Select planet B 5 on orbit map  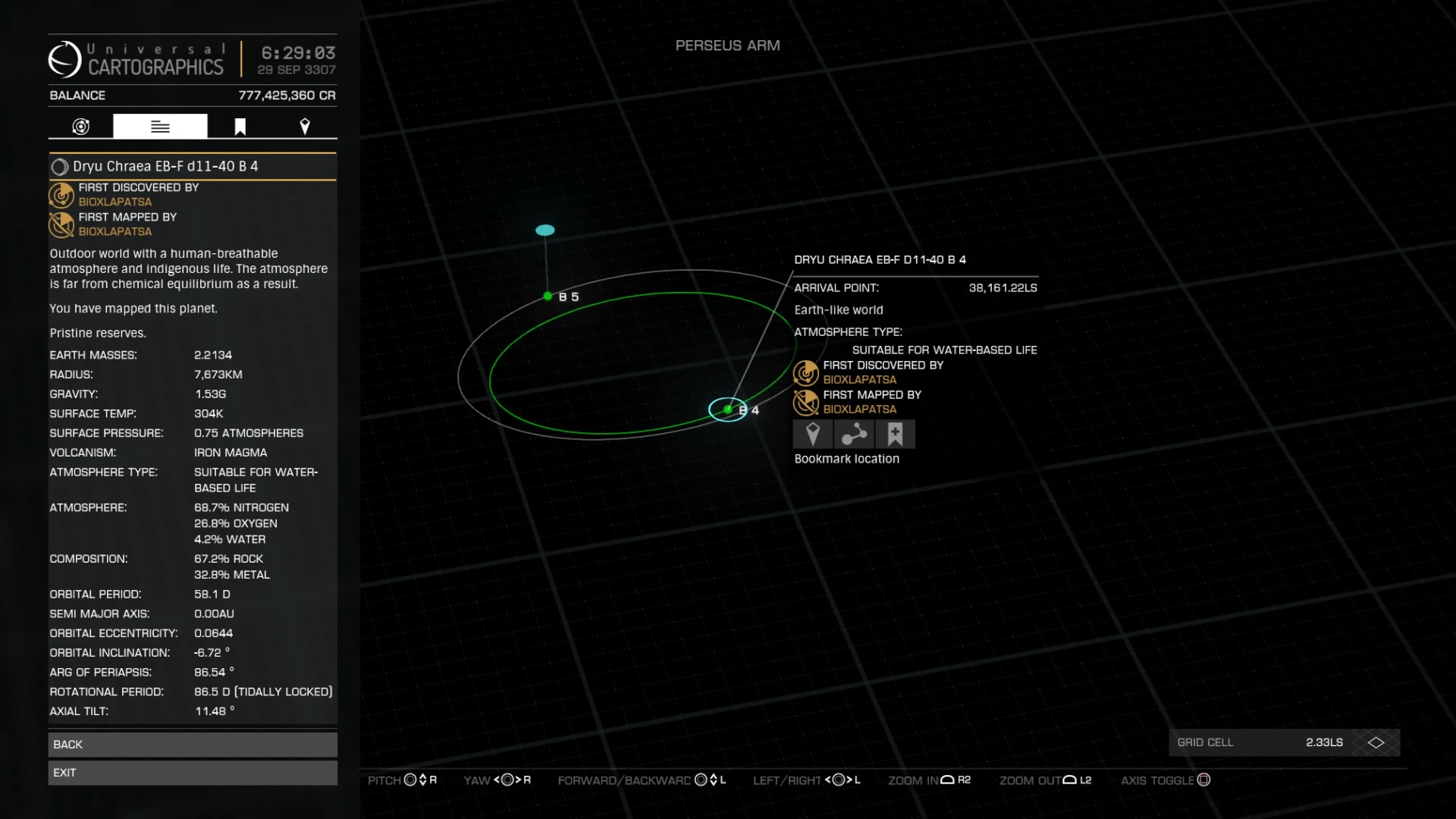548,297
